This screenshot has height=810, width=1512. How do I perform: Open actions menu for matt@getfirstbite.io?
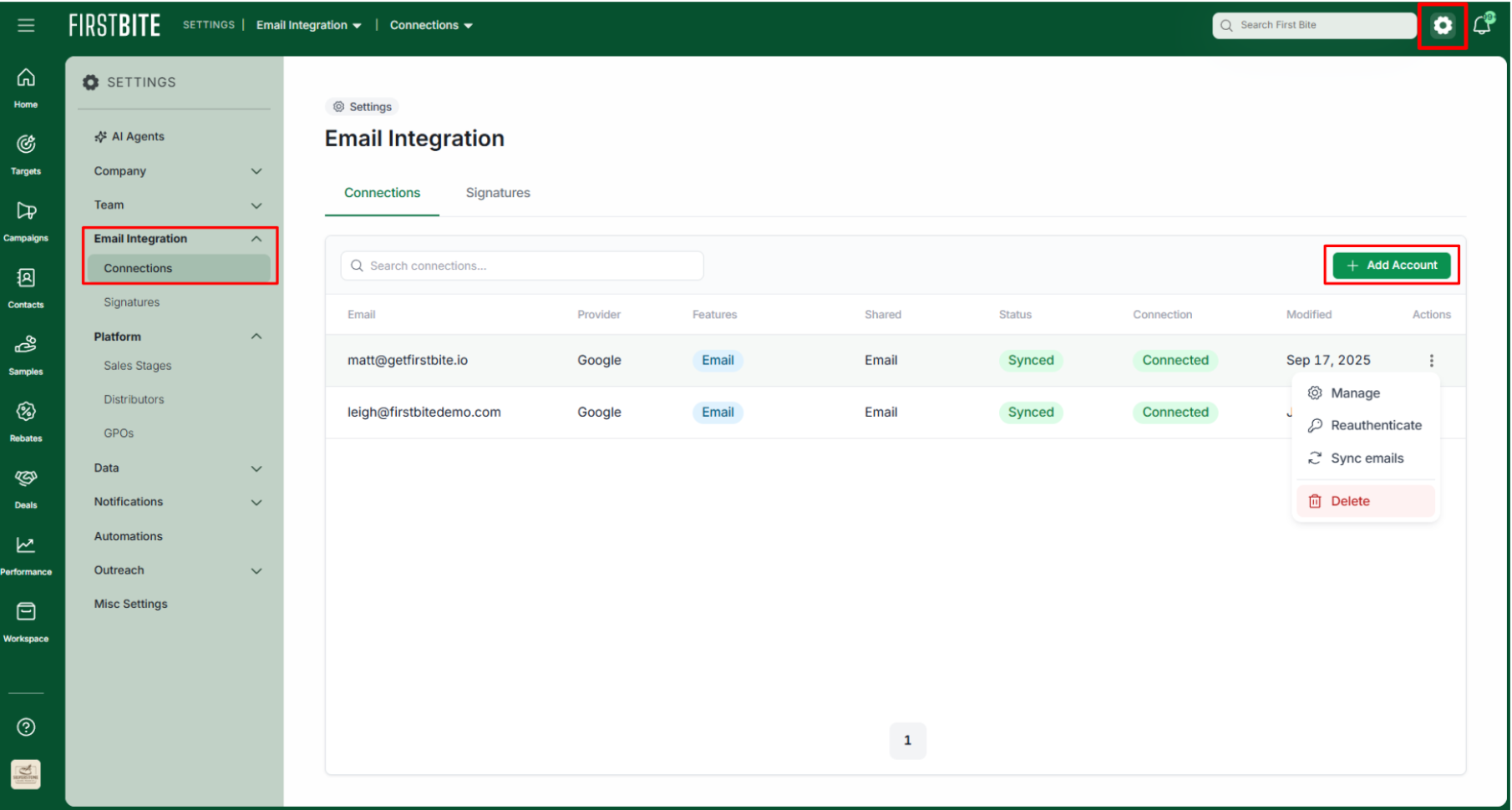(1432, 361)
